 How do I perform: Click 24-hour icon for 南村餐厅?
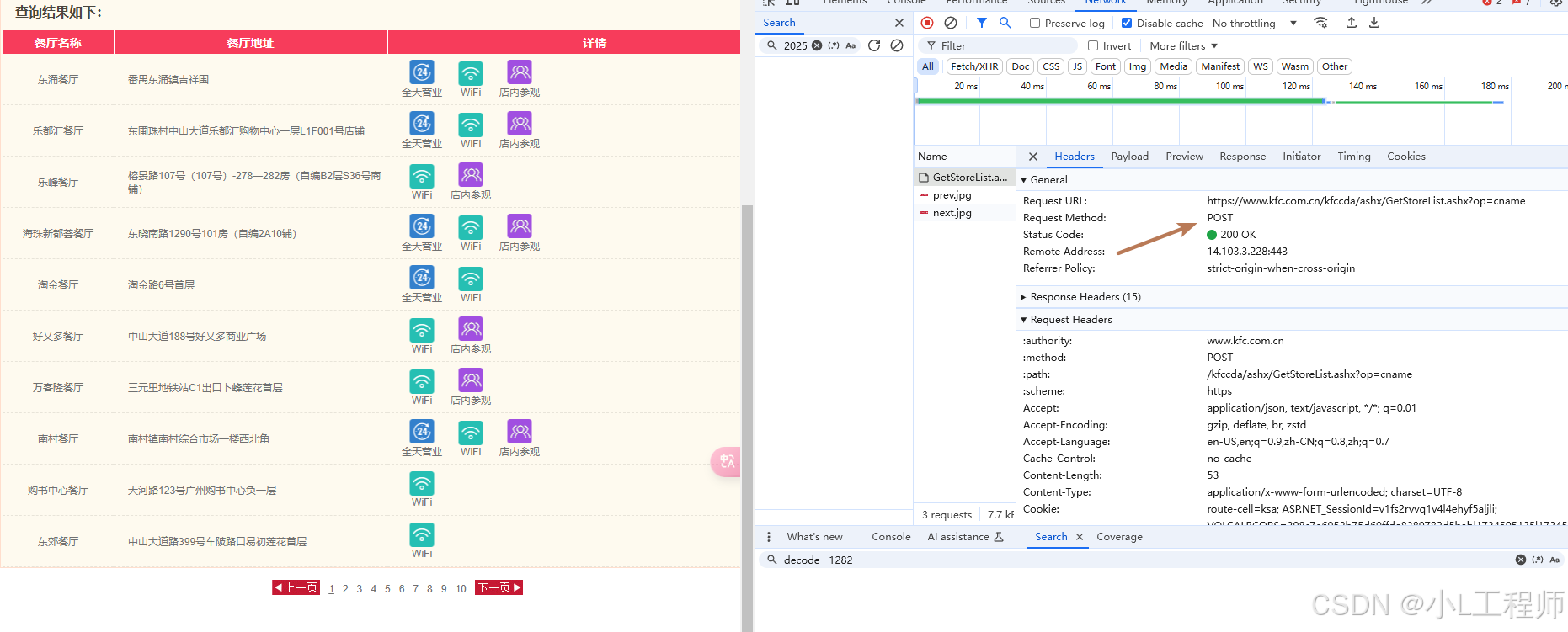(422, 432)
